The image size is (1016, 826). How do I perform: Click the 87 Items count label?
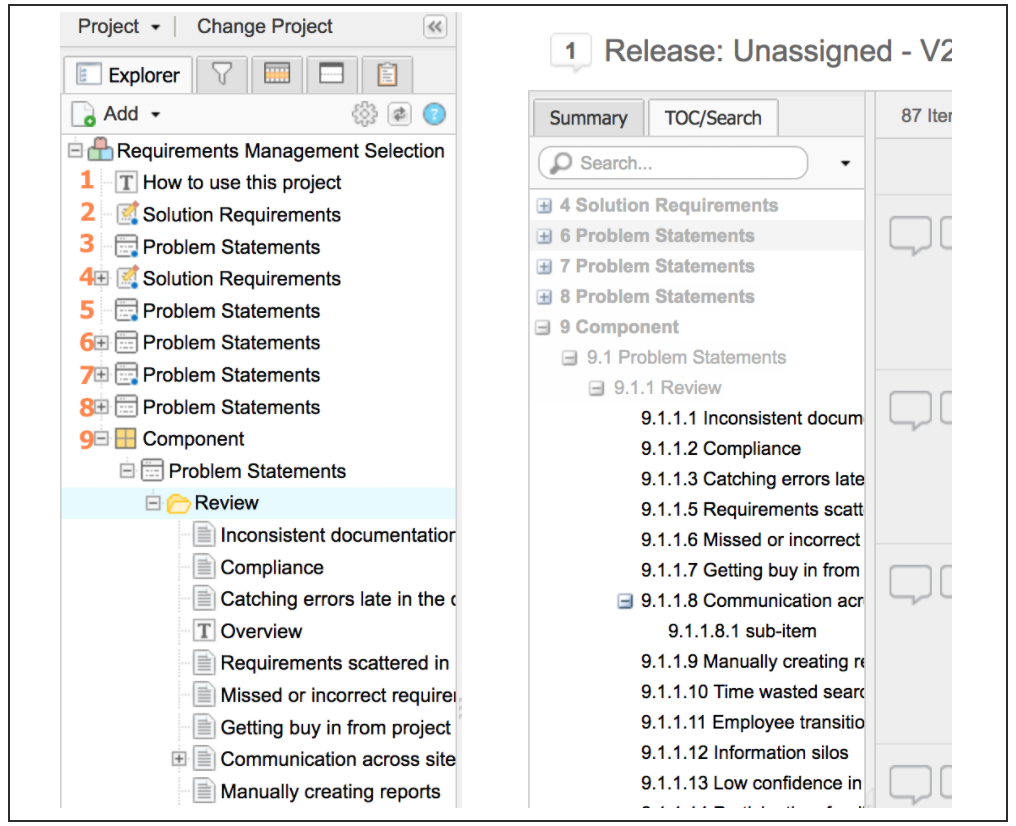(926, 116)
